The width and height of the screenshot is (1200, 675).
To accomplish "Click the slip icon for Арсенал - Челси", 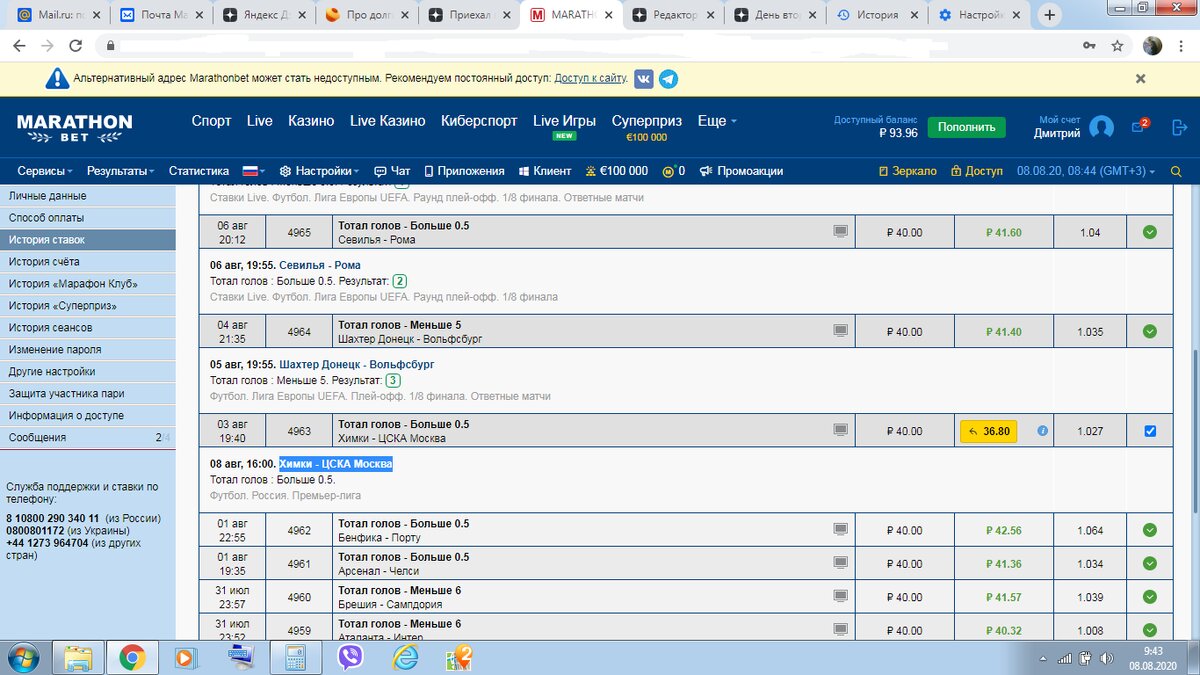I will point(840,563).
